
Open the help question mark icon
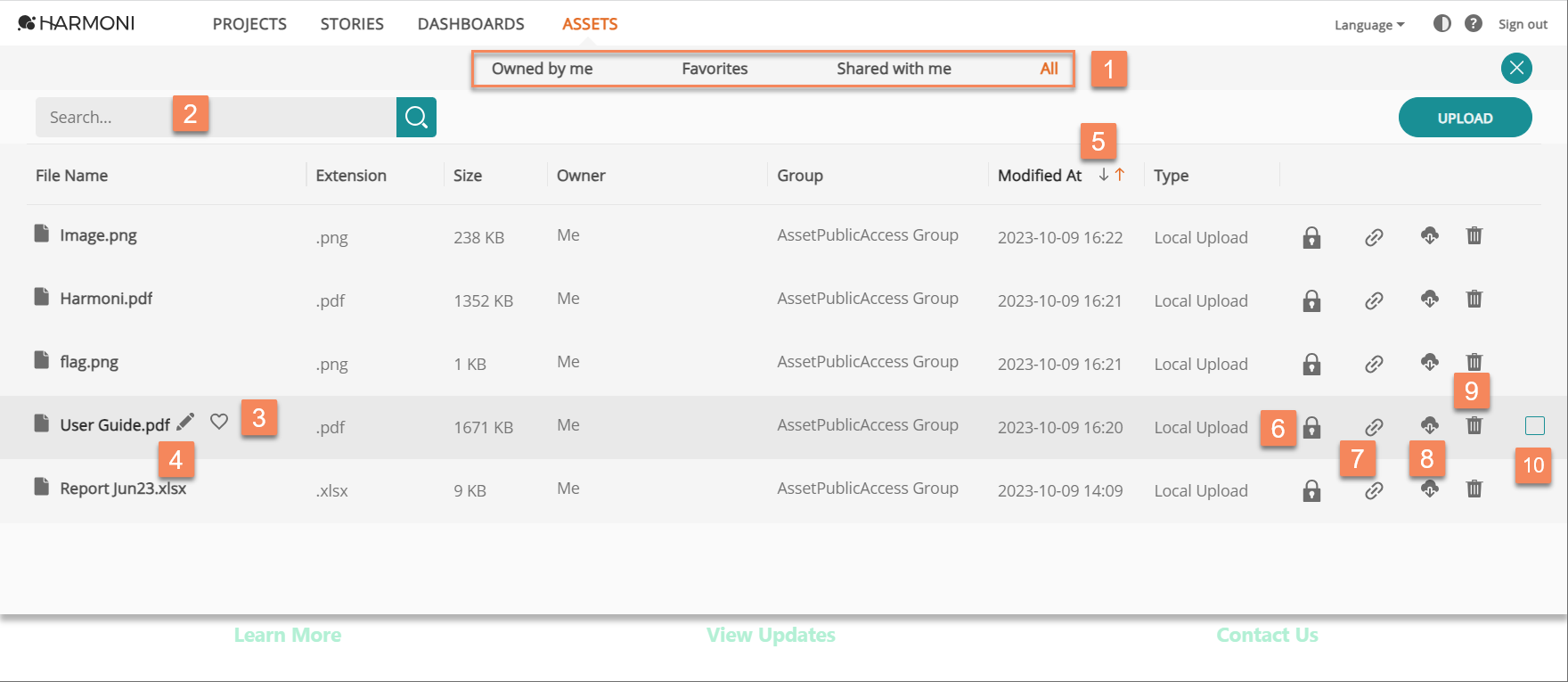point(1474,23)
